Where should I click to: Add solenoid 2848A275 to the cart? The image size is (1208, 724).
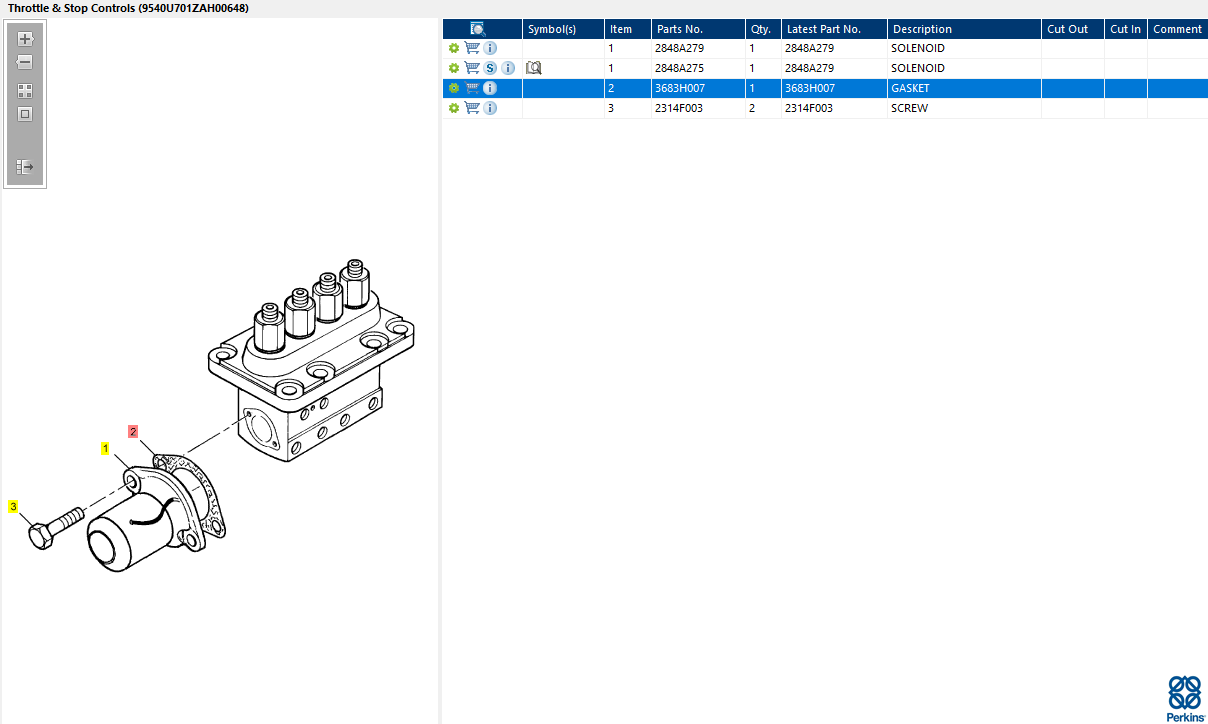[x=472, y=68]
